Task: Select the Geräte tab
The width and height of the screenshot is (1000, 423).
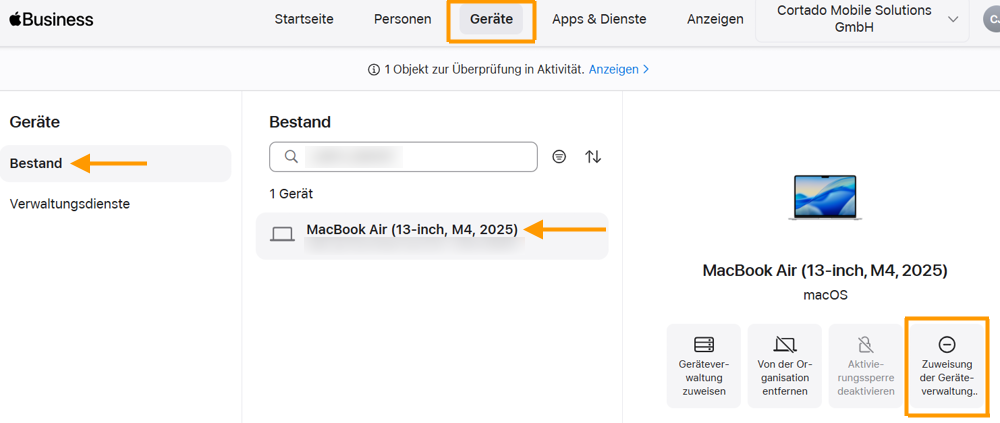Action: (491, 19)
